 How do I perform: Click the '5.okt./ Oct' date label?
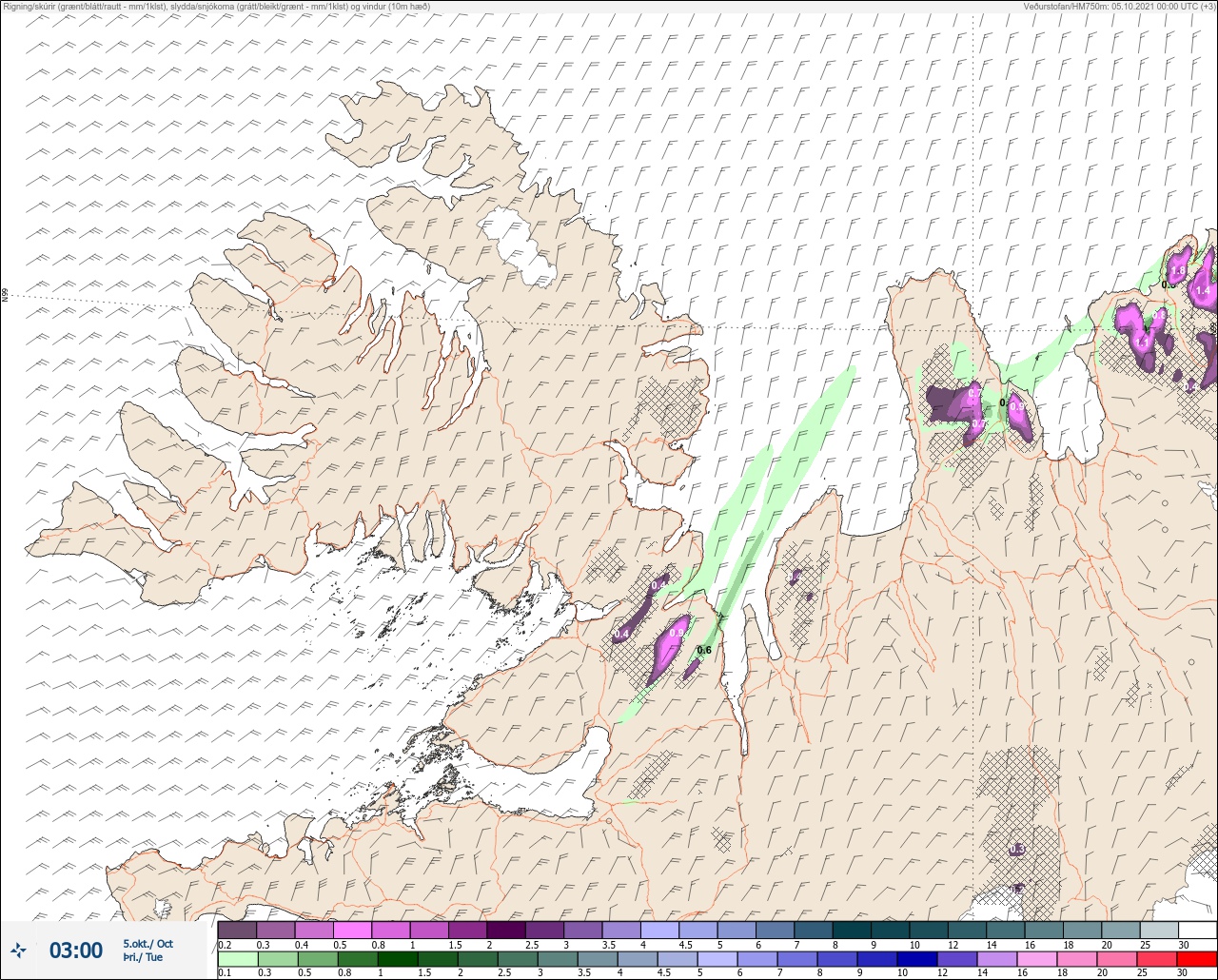click(147, 944)
